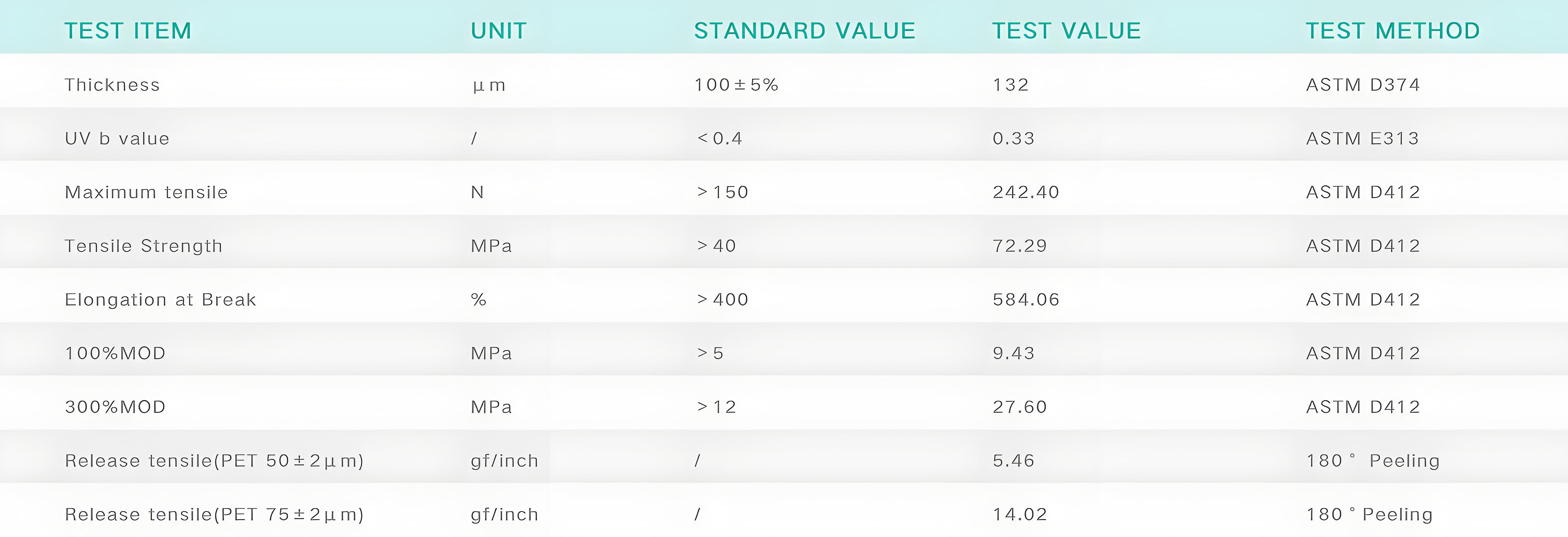Select the 584.06 test value

point(1026,300)
